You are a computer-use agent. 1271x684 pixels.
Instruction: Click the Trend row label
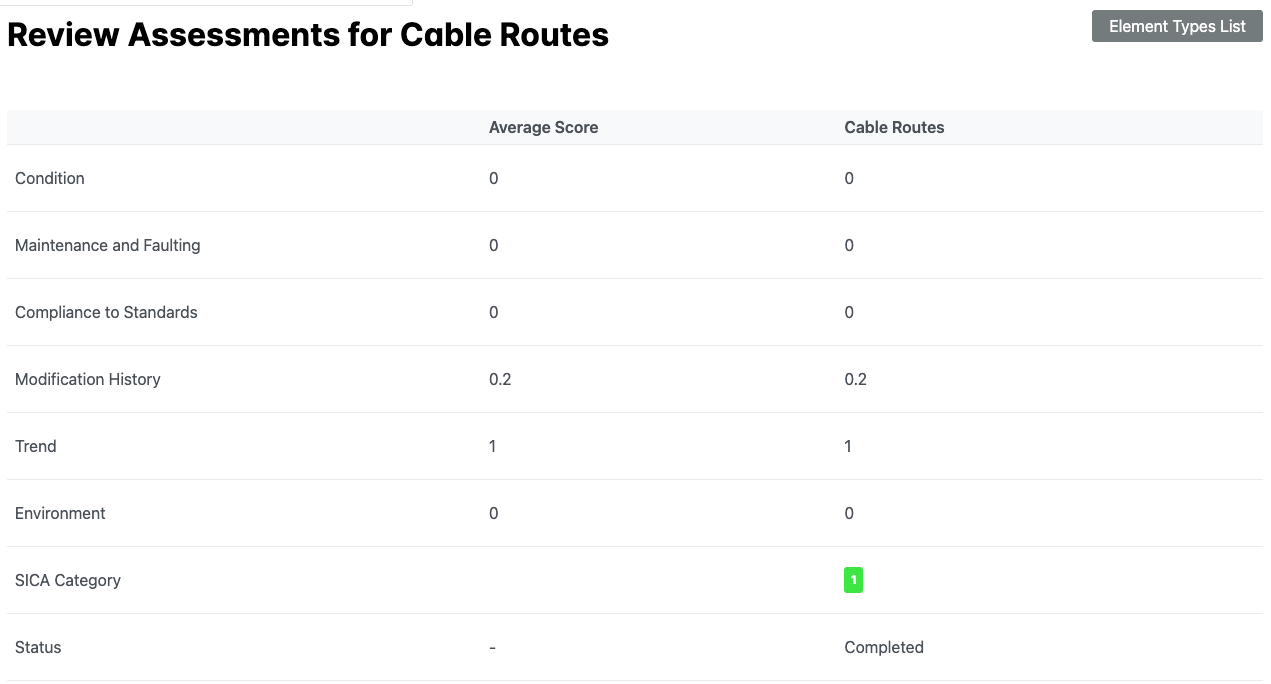(36, 446)
